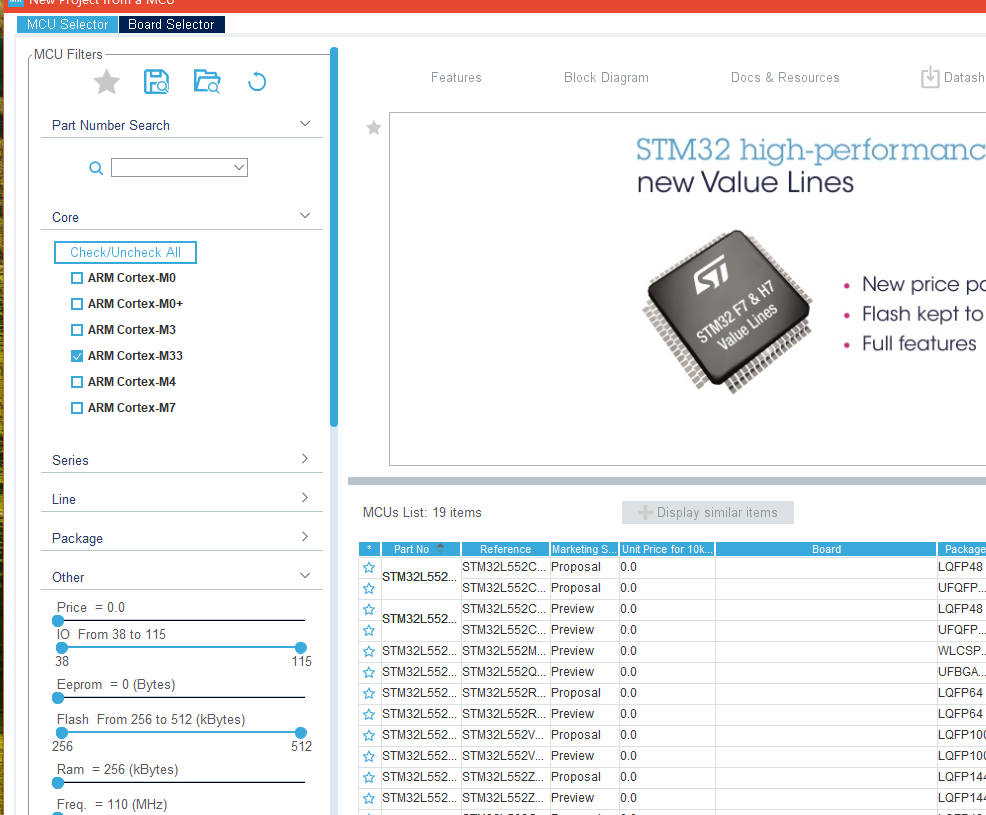Favorite the STM32L552Z Proposal row star

pos(368,777)
